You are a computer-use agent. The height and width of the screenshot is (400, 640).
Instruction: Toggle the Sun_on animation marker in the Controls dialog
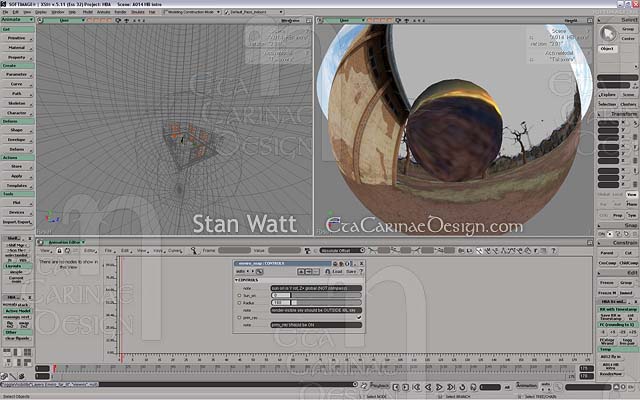pyautogui.click(x=237, y=296)
